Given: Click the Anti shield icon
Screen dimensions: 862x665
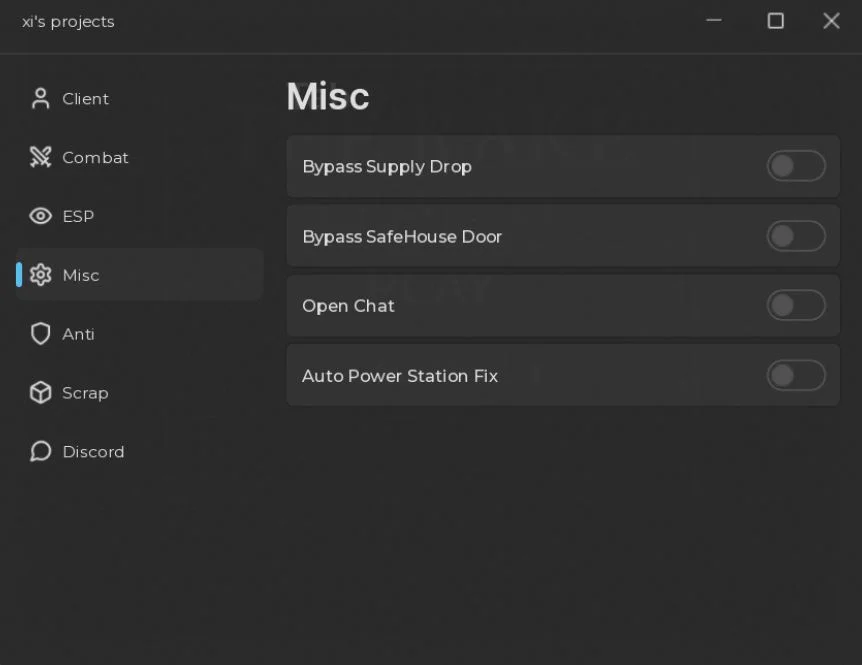Looking at the screenshot, I should pos(40,334).
